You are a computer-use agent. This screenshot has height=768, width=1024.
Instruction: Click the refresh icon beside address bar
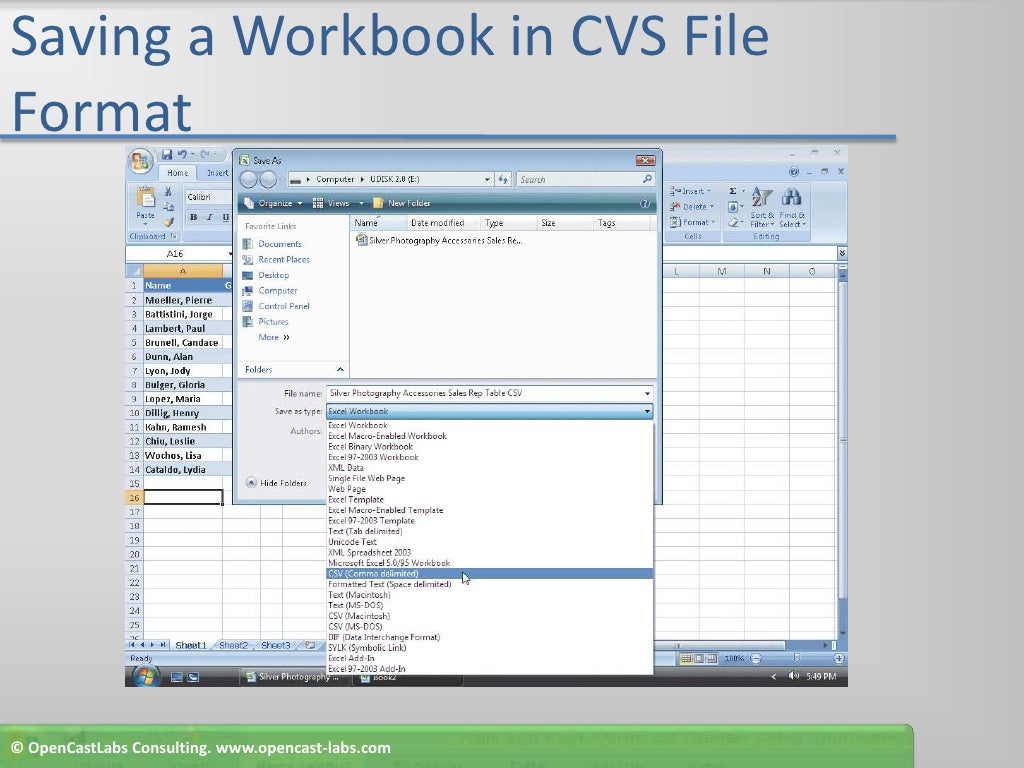tap(503, 179)
